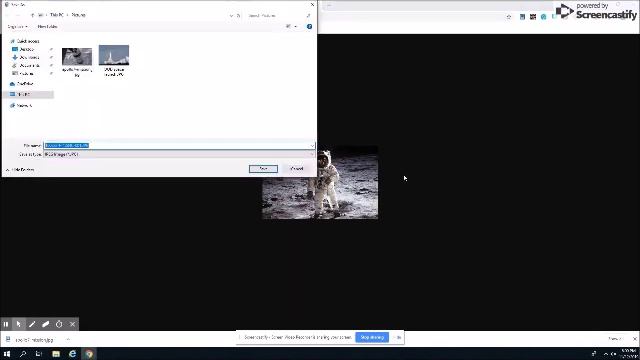Click Save button in Save As dialog
This screenshot has width=640, height=360.
tap(263, 169)
